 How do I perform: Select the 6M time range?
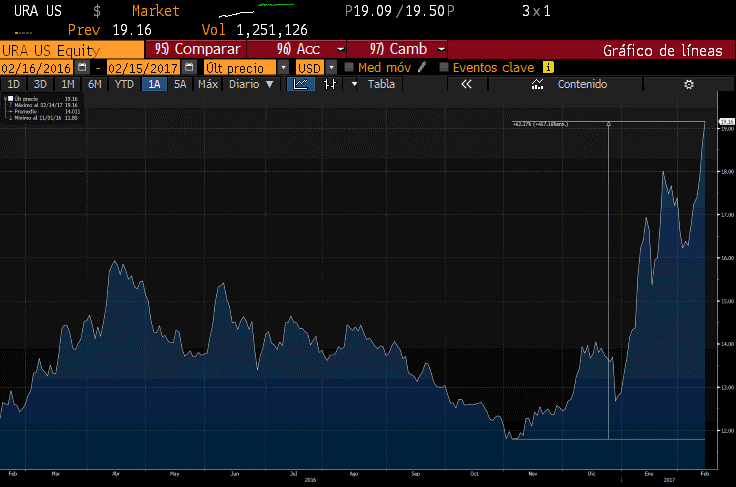(x=95, y=84)
